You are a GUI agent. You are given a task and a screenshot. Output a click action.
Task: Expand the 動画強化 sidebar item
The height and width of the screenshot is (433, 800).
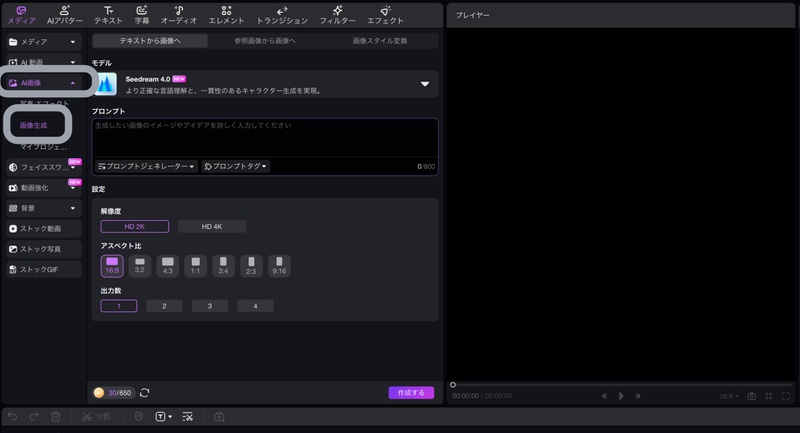(73, 188)
